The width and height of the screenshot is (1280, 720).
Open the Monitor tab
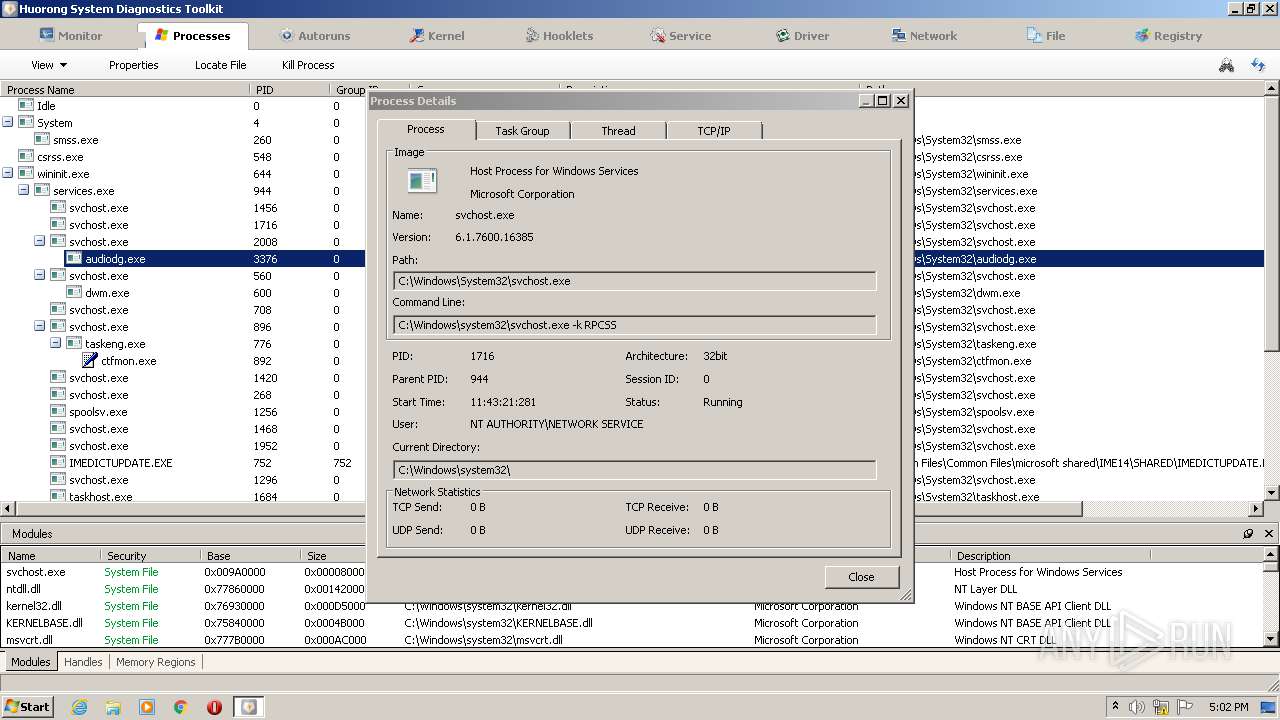(70, 35)
